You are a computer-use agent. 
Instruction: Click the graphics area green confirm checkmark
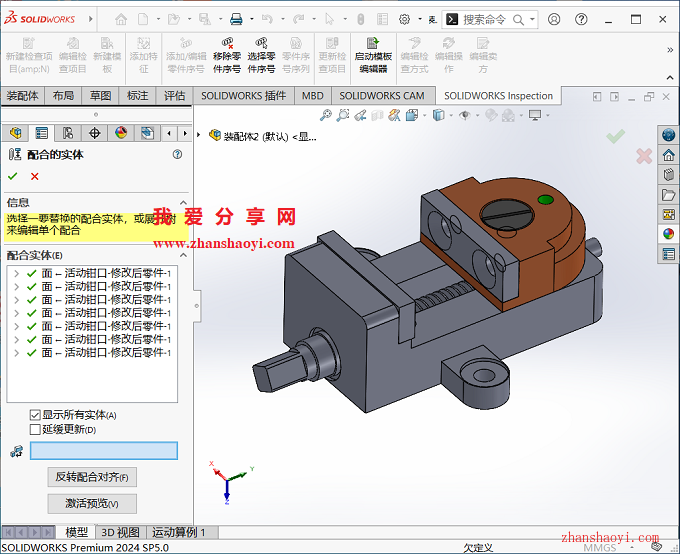coord(615,136)
